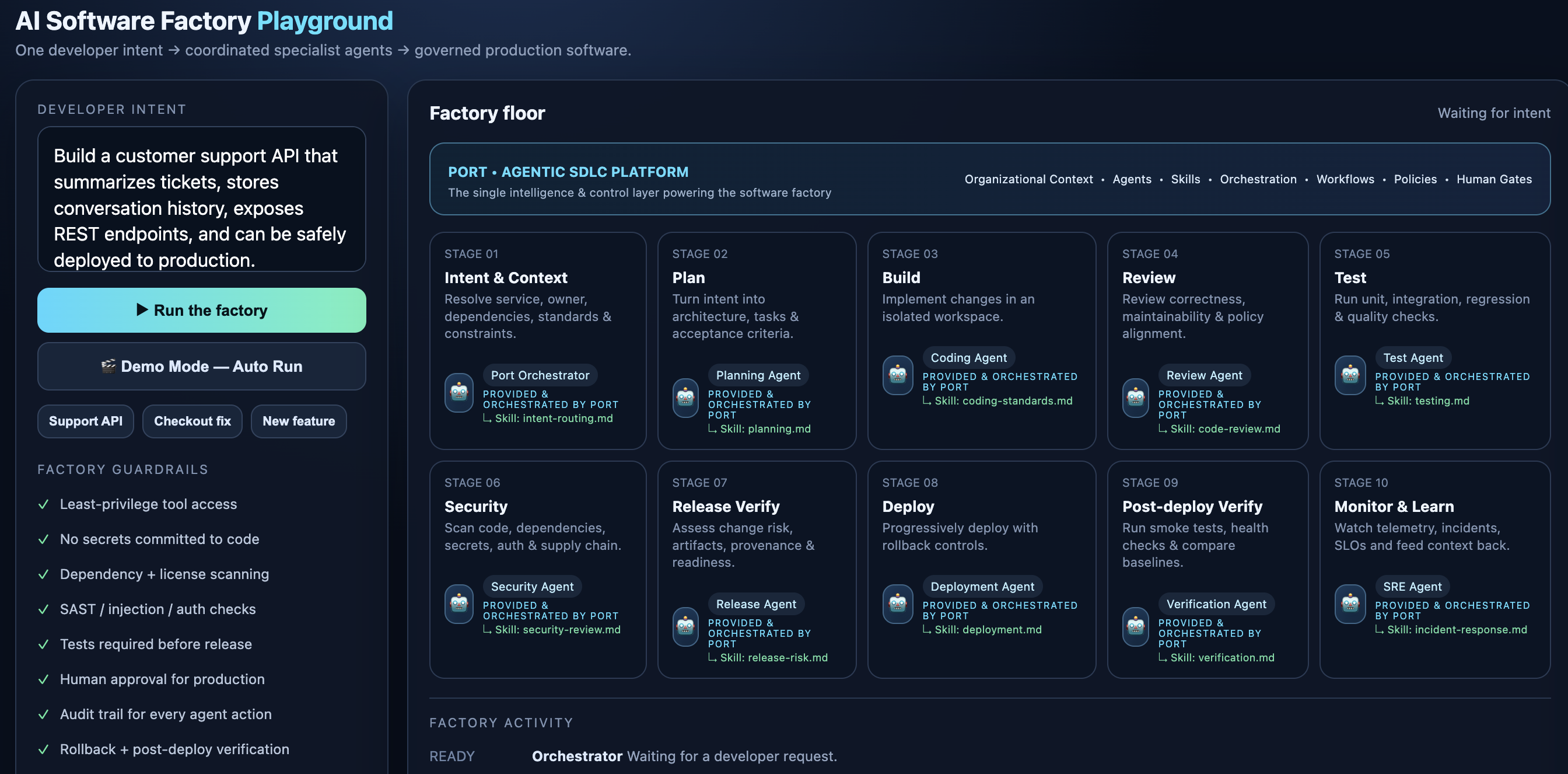1568x774 pixels.
Task: Click the 'Waiting for intent' status text
Action: pyautogui.click(x=1494, y=113)
